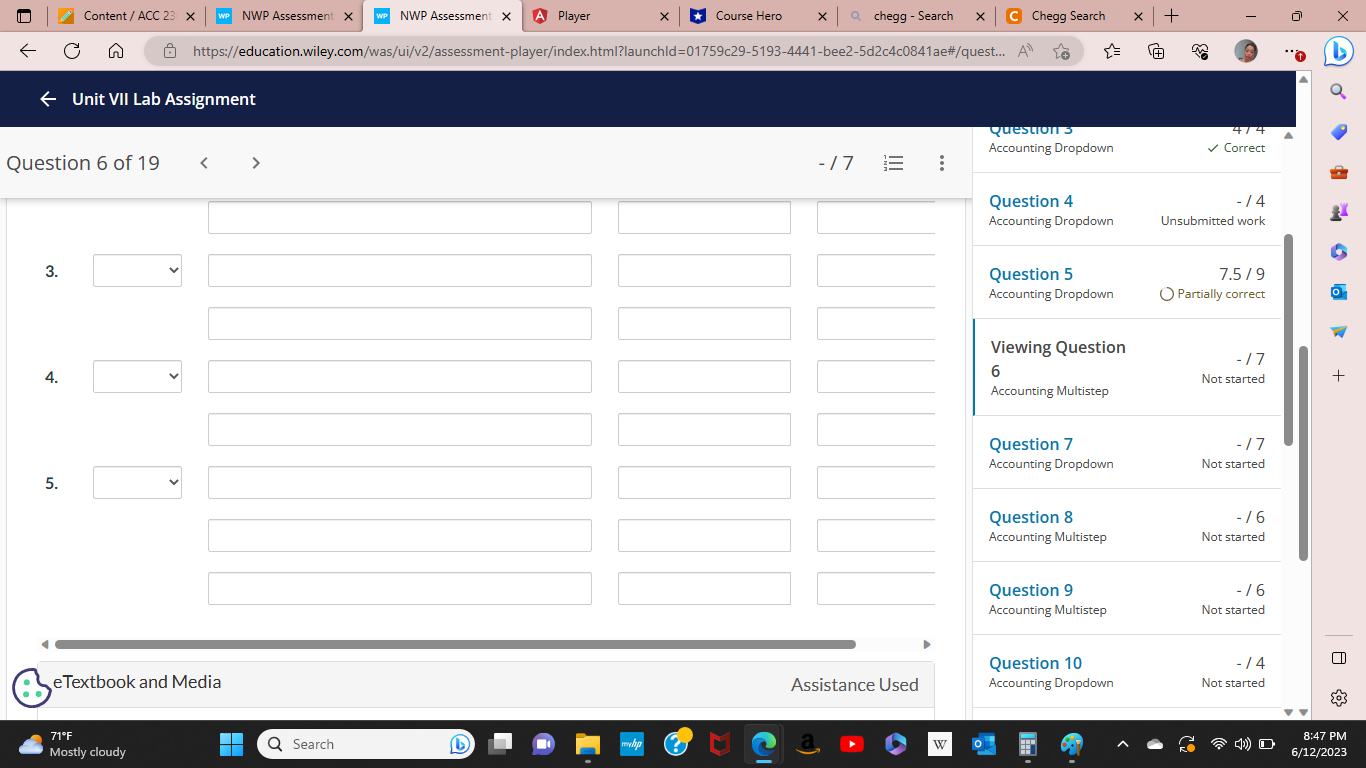
Task: Open entry 3 account dropdown
Action: [x=137, y=270]
